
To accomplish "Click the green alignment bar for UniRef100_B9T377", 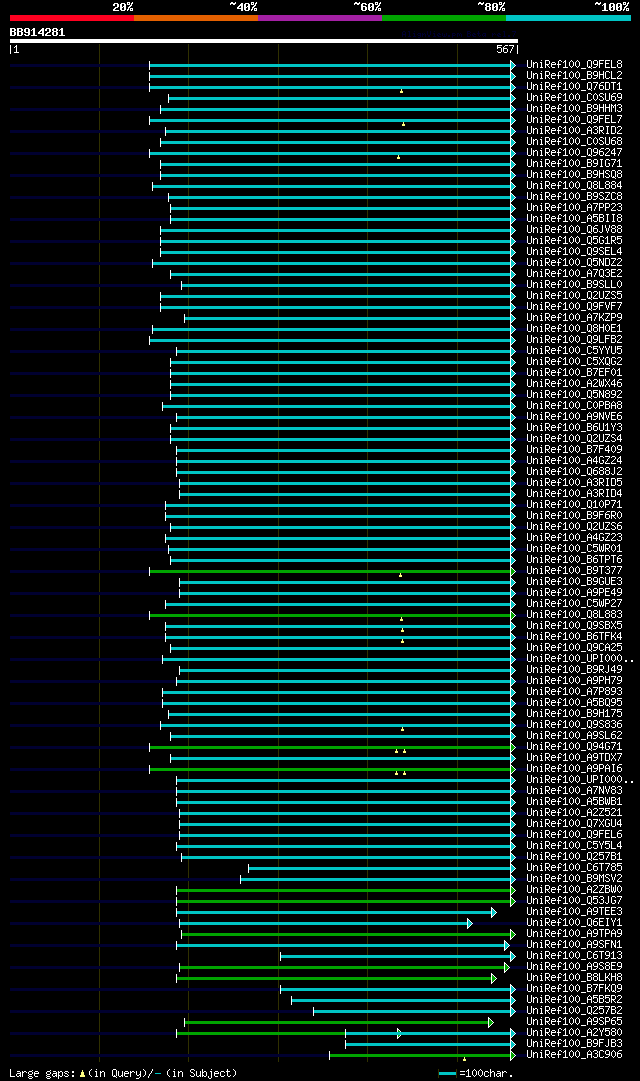I will coord(331,572).
